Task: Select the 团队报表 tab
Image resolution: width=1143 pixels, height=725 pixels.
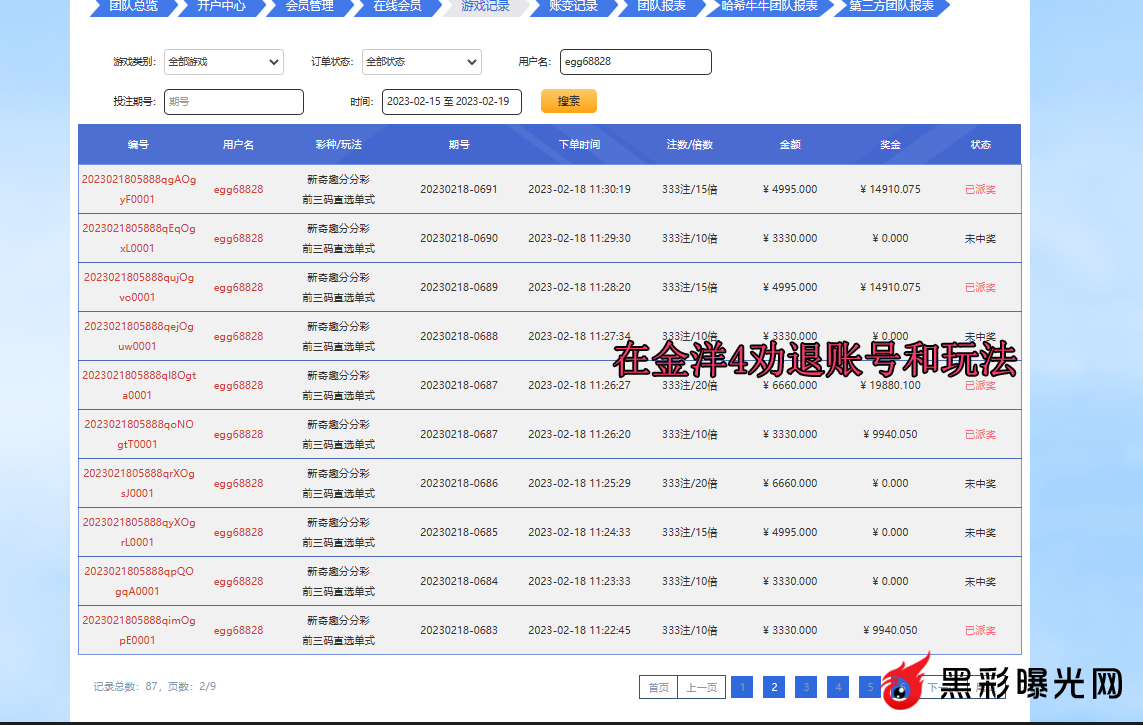Action: point(661,6)
